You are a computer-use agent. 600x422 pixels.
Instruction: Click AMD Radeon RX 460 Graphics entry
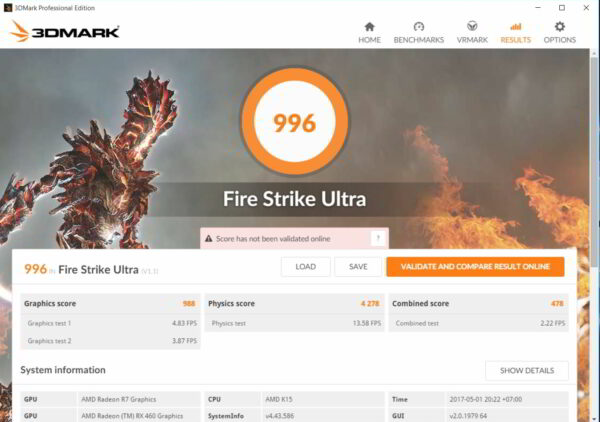[132, 416]
